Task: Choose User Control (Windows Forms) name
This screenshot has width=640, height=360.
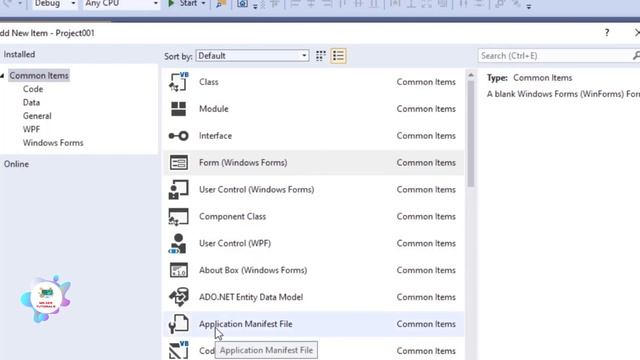Action: [x=257, y=190]
